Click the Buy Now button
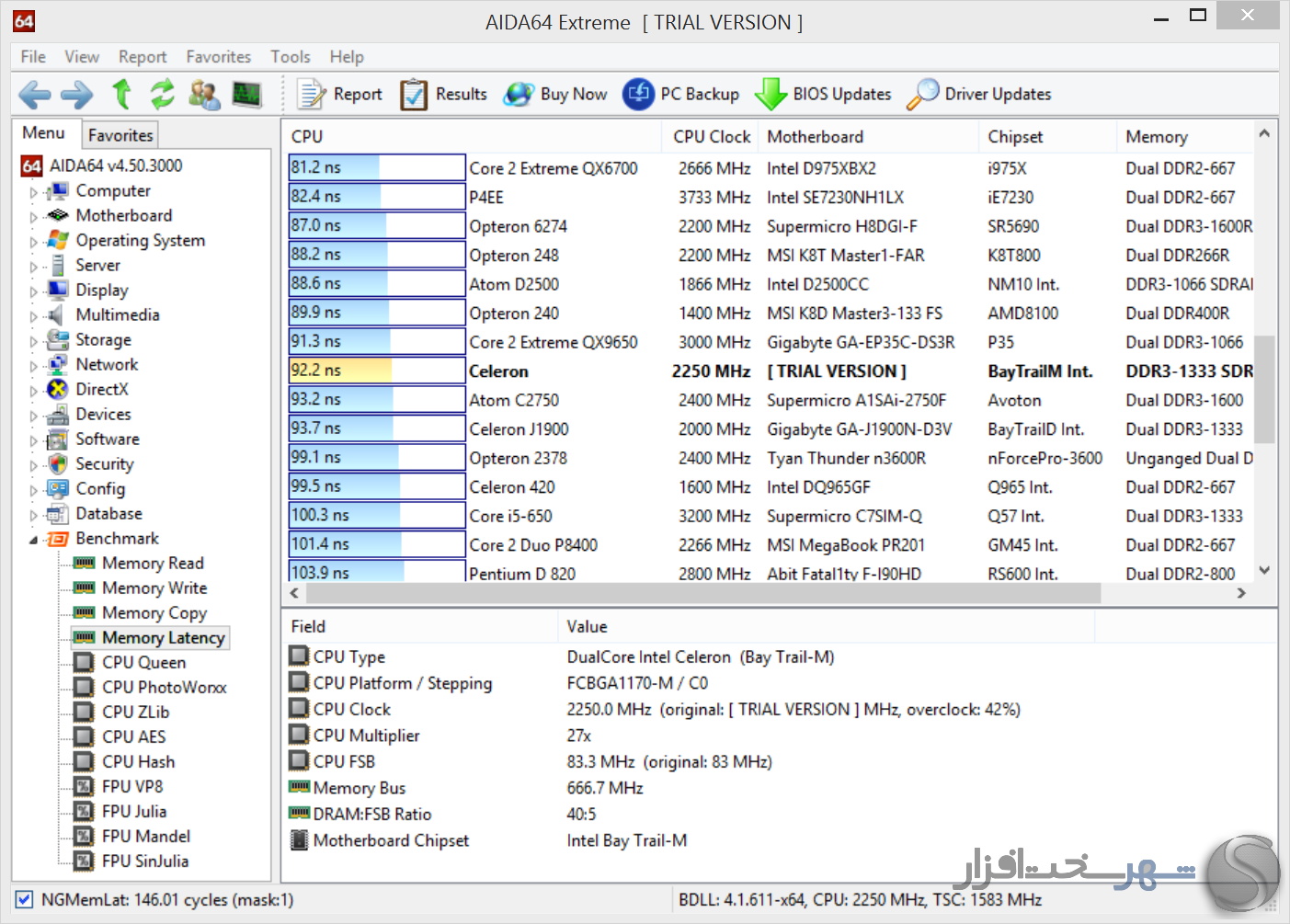The image size is (1290, 924). (x=556, y=94)
